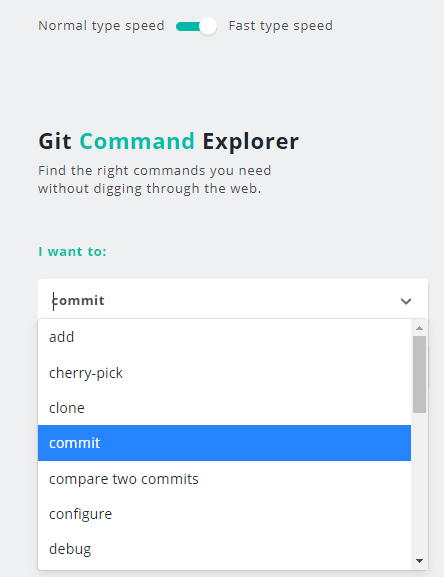The width and height of the screenshot is (444, 577).
Task: Click the 'Fast type speed' label
Action: (281, 26)
